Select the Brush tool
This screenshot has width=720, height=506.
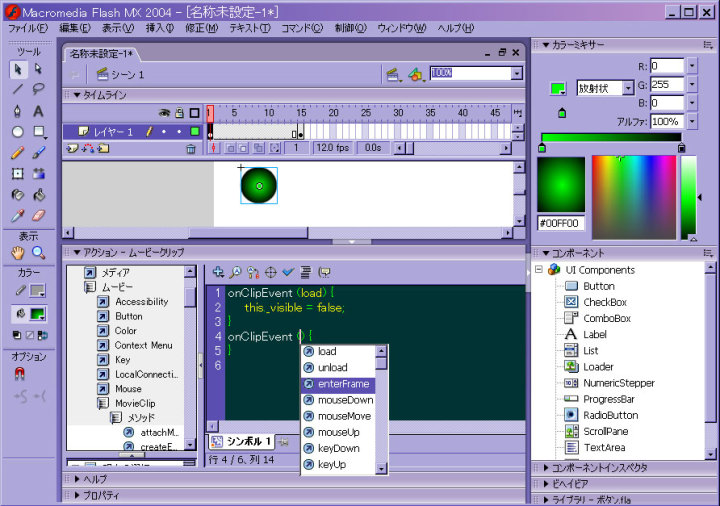(39, 152)
